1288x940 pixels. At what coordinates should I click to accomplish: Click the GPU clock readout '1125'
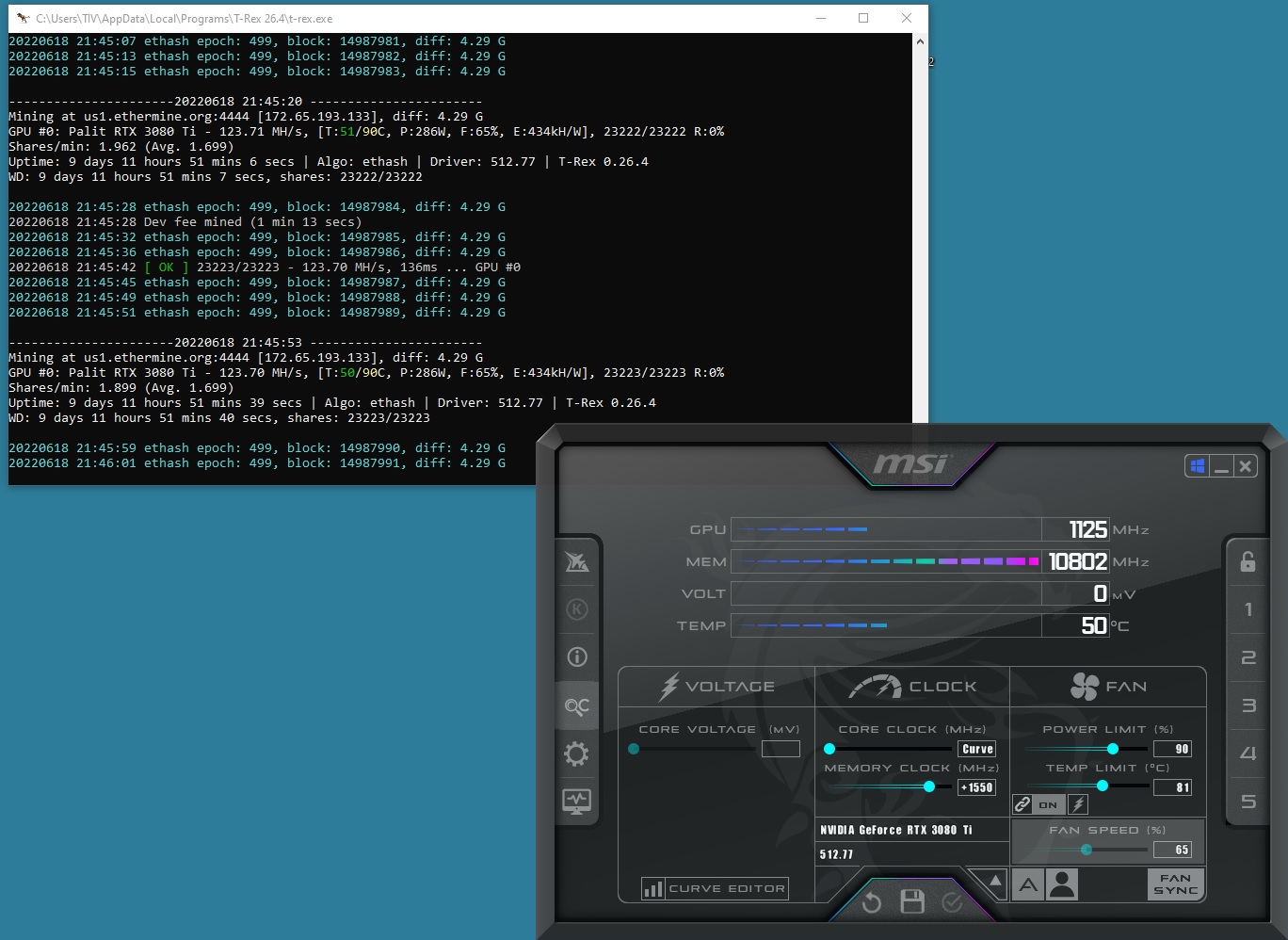tap(1087, 529)
